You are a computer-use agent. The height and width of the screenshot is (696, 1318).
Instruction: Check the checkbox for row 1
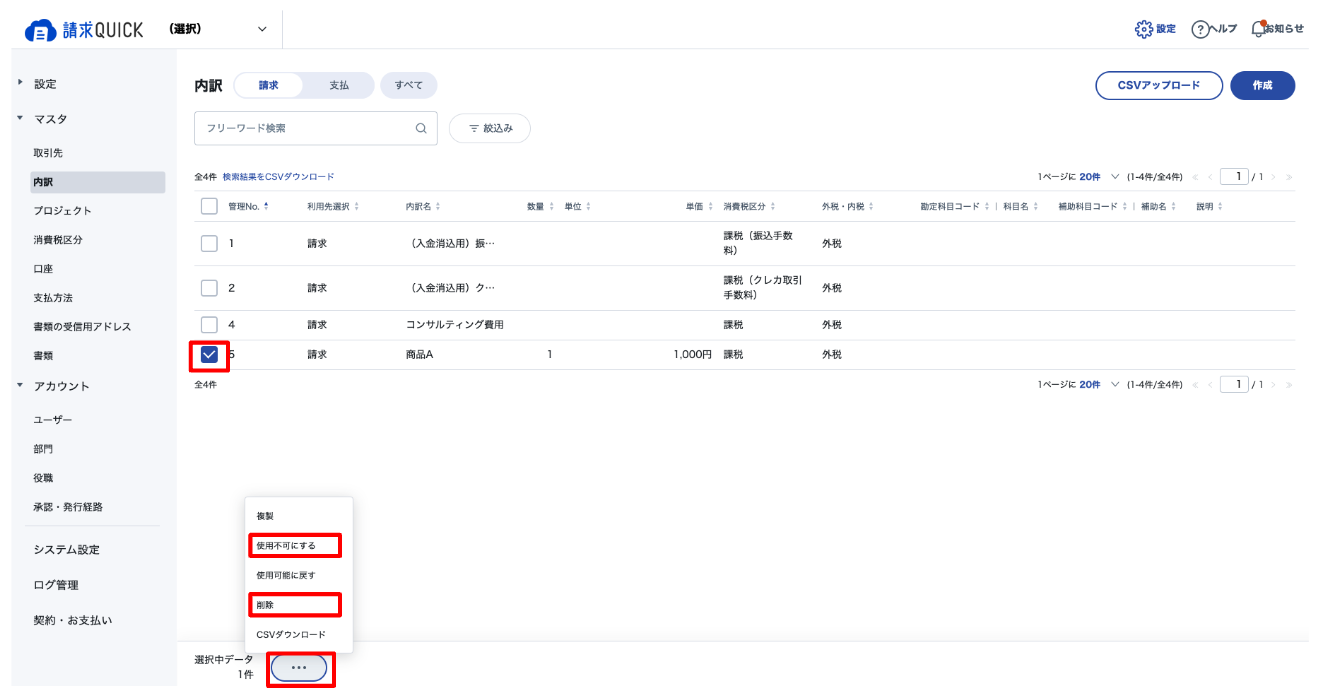pyautogui.click(x=209, y=243)
